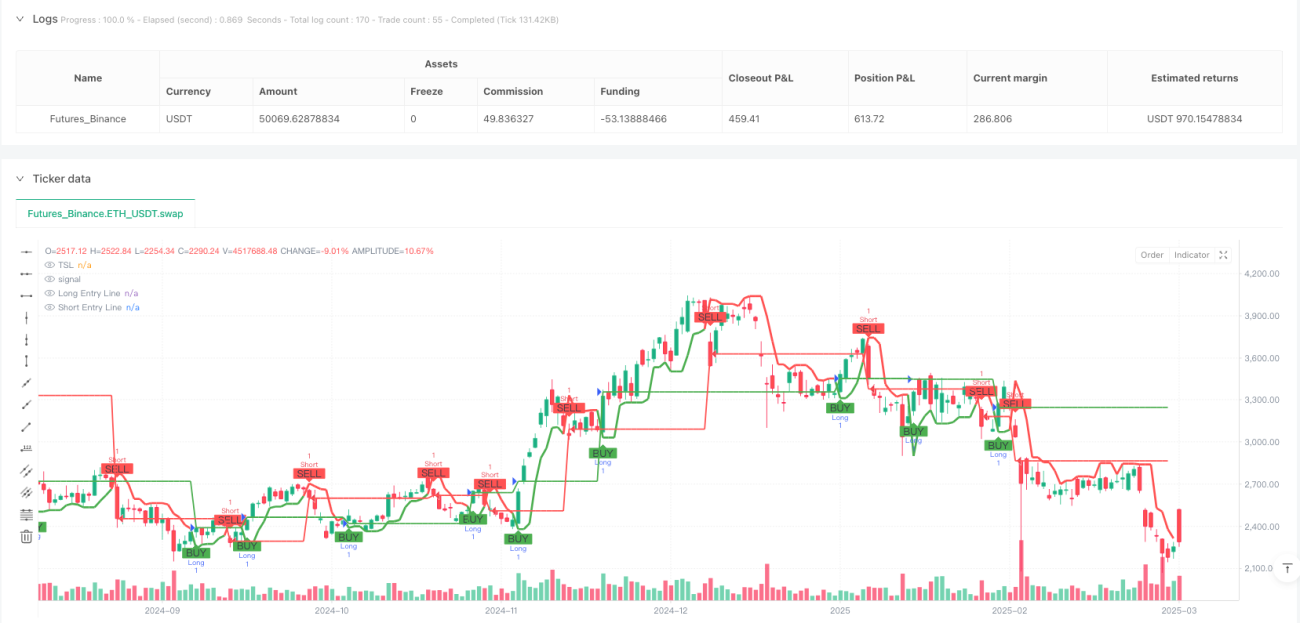Click the 2024-12 date on the time axis
The image size is (1300, 623).
[x=671, y=610]
